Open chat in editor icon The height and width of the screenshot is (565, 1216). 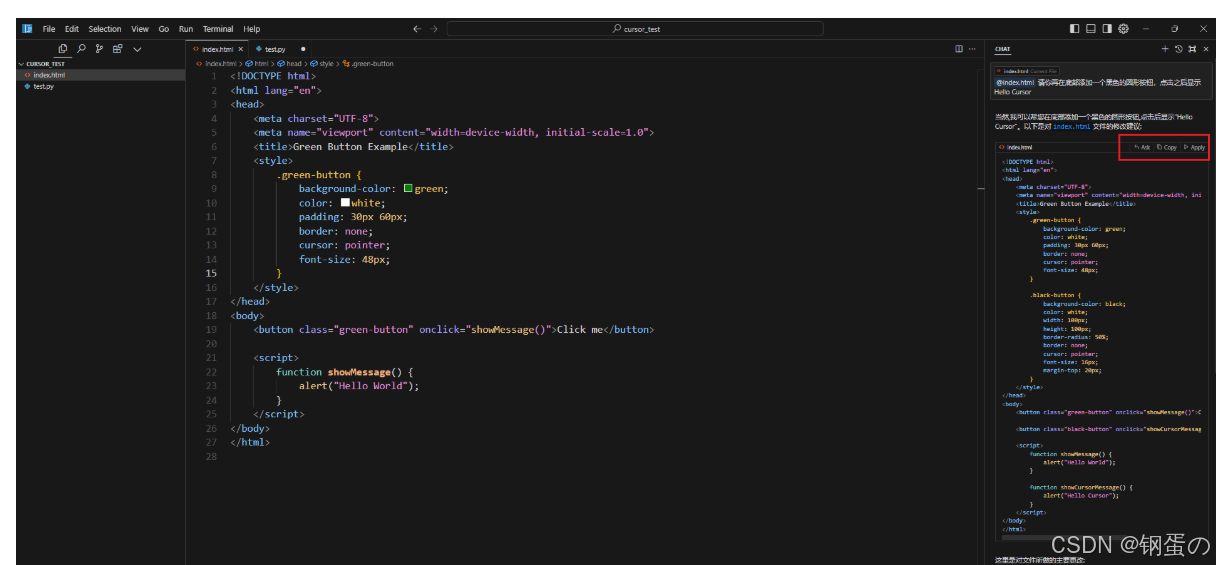click(x=1191, y=48)
